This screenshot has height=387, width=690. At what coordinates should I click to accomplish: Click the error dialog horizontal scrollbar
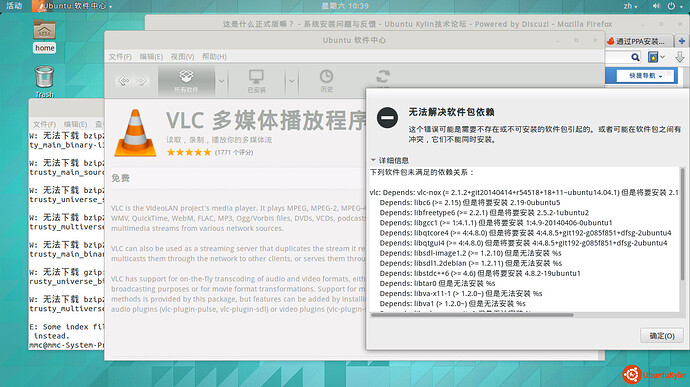(472, 315)
